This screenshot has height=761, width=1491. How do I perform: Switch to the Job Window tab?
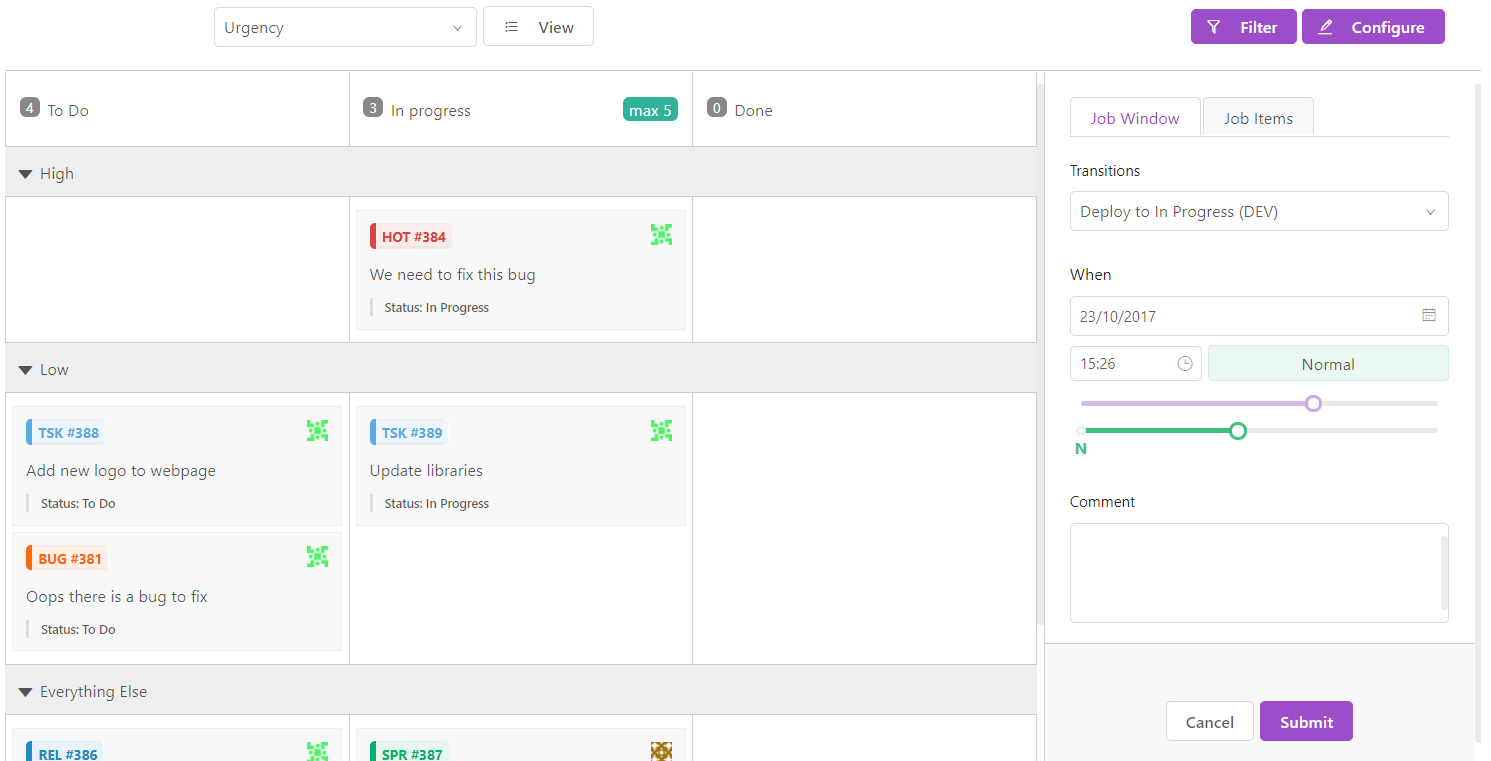click(1135, 118)
